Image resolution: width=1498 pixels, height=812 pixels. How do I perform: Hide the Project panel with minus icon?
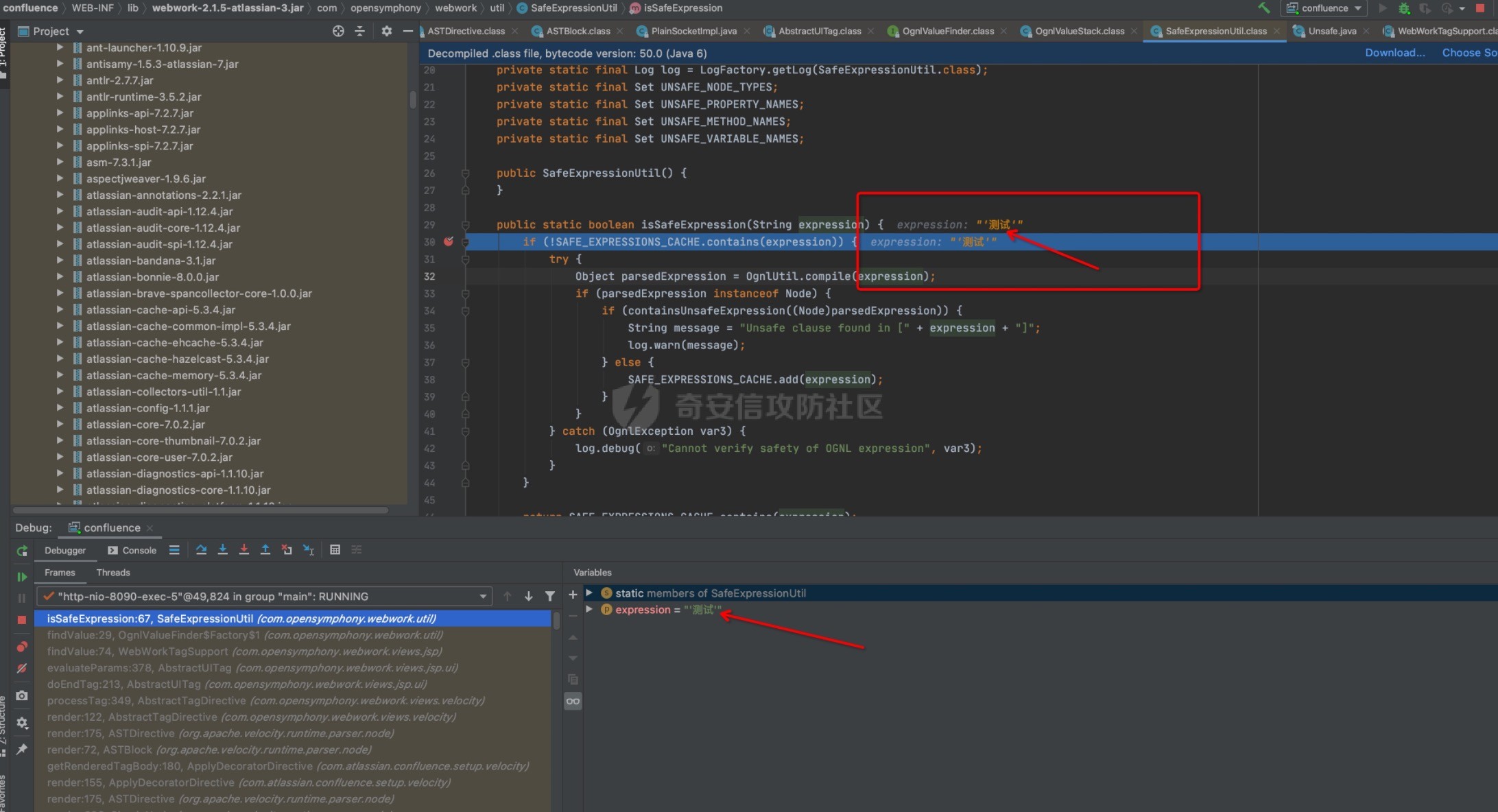(407, 31)
